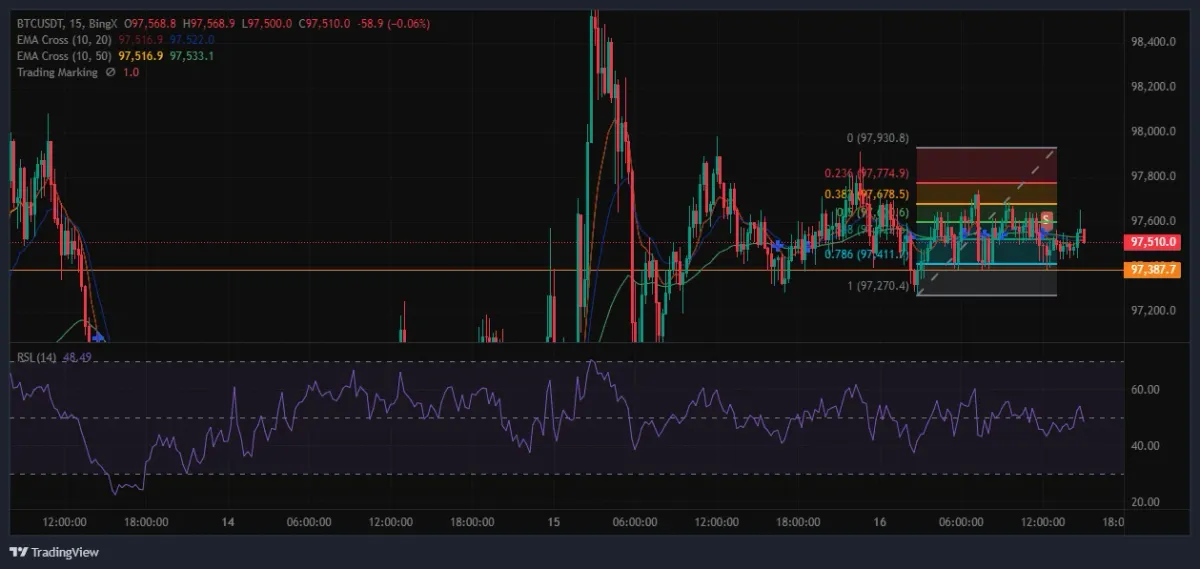Viewport: 1200px width, 569px height.
Task: Click the Trading Marking value 1.0
Action: click(x=131, y=72)
